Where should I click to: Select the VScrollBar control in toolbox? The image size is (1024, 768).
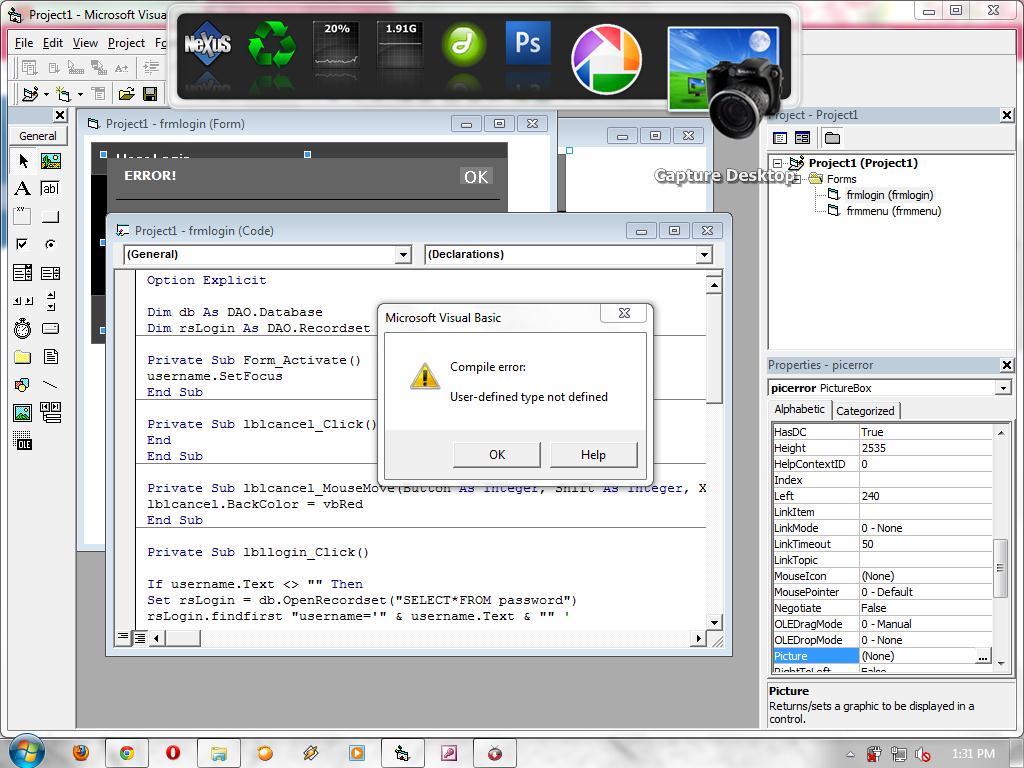click(50, 300)
